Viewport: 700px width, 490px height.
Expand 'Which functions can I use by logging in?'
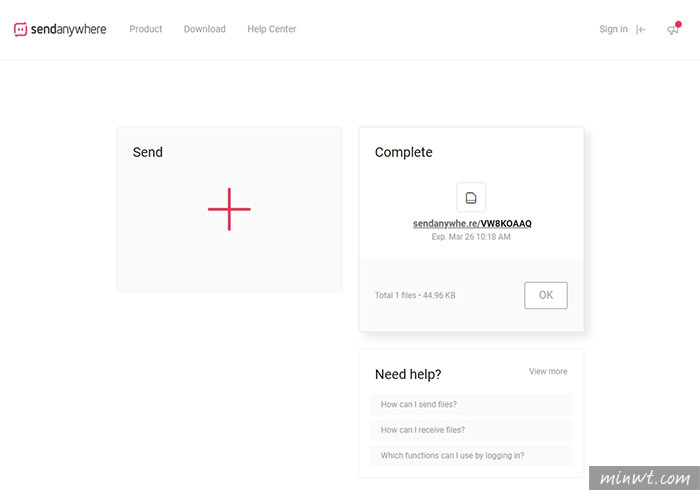(x=471, y=455)
